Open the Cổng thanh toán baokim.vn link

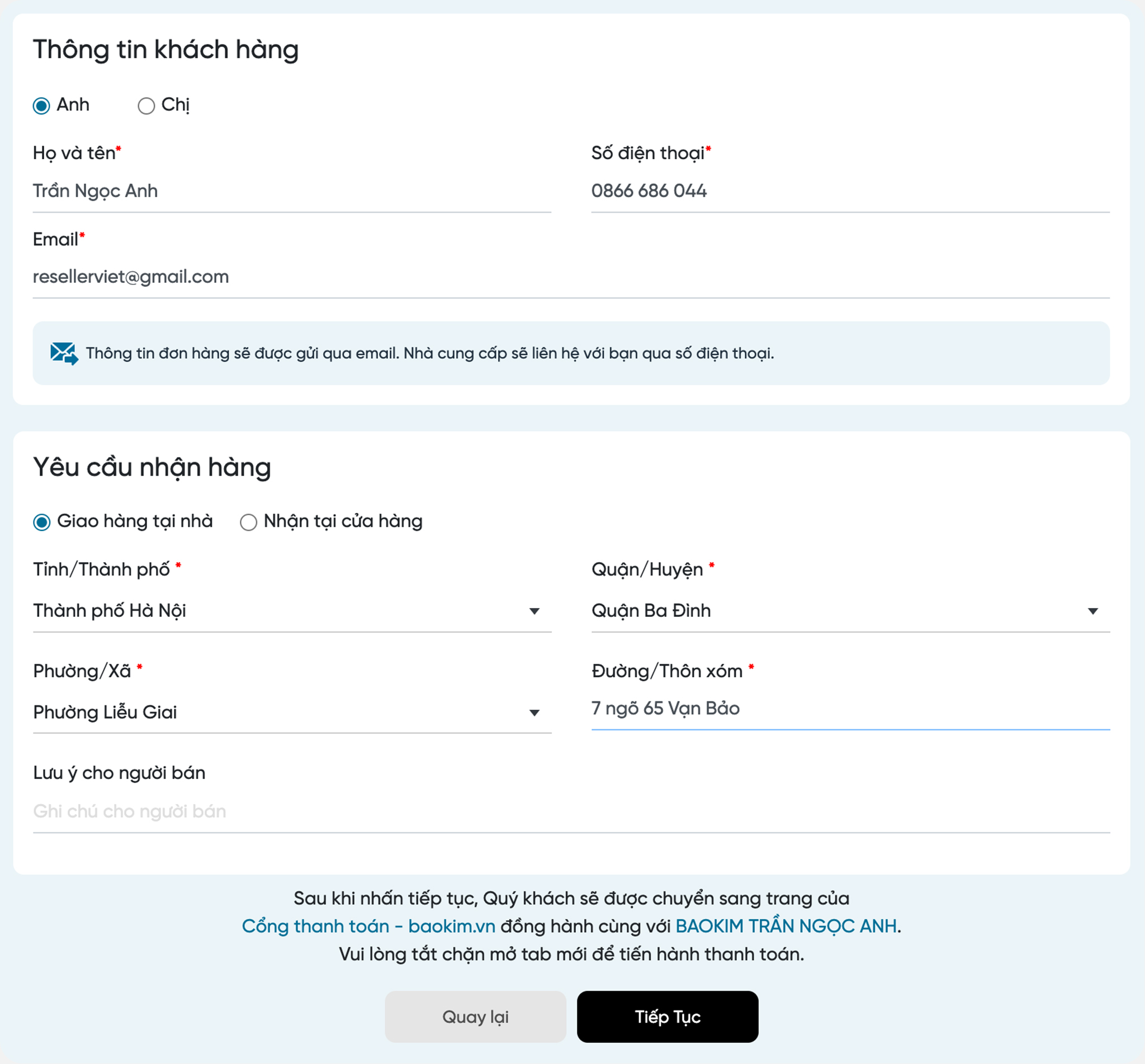(368, 926)
